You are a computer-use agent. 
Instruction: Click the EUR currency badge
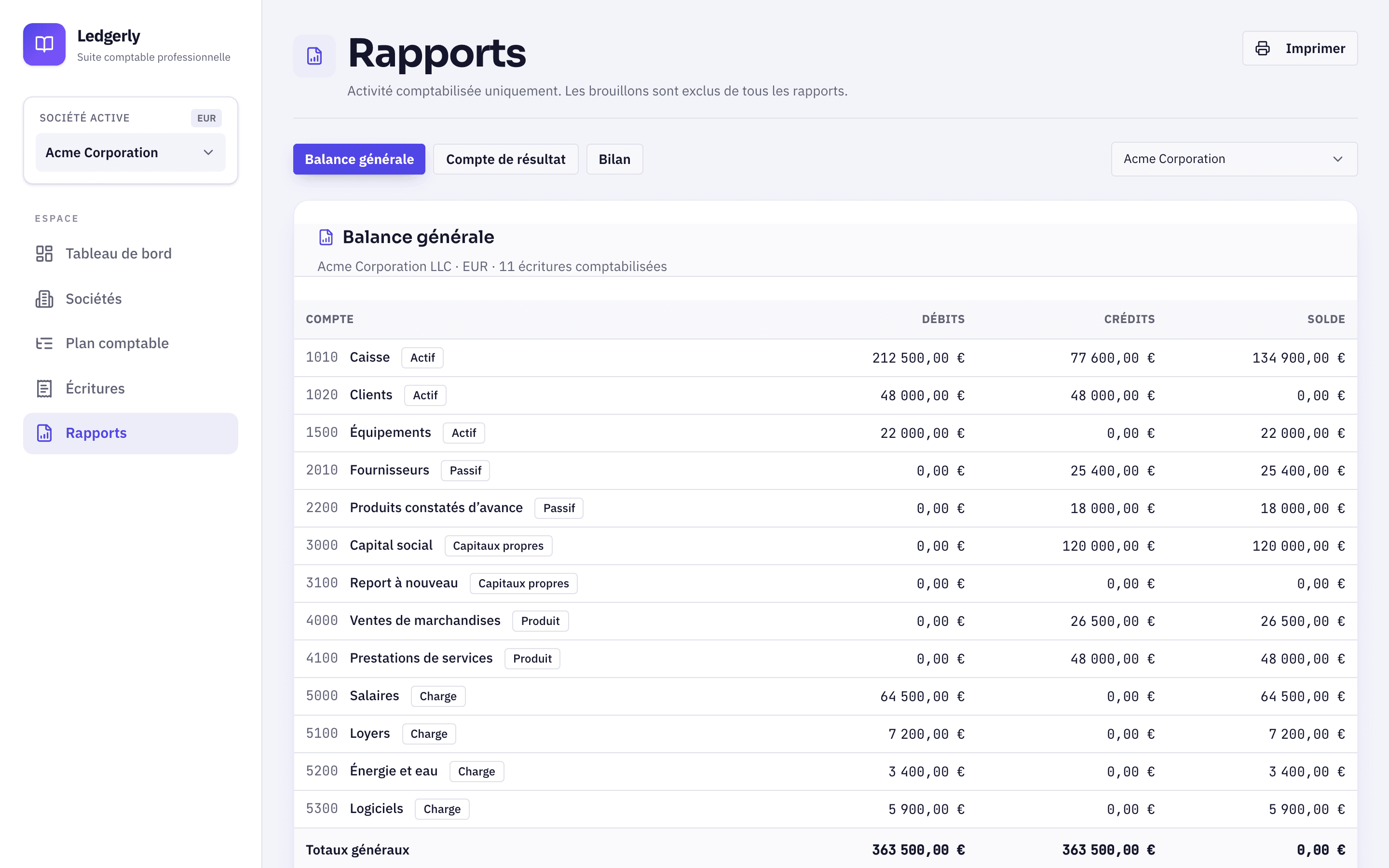pos(206,118)
